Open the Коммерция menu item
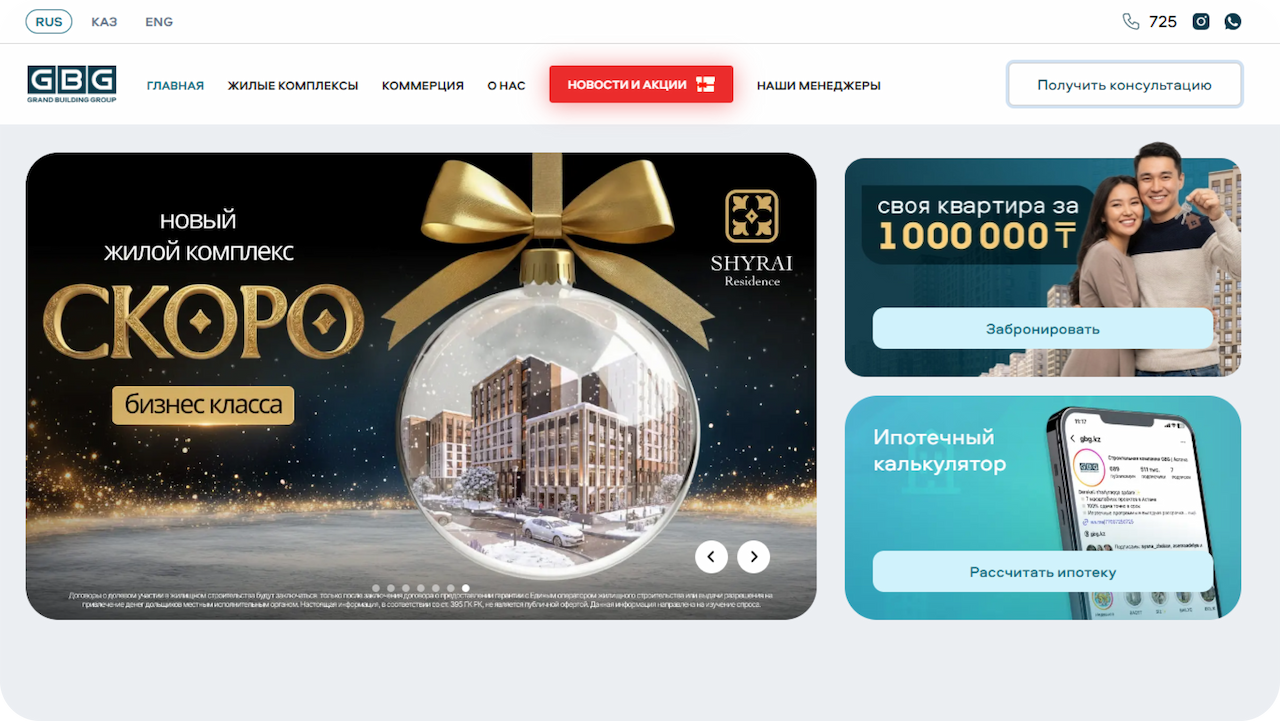The image size is (1280, 721). click(x=423, y=86)
